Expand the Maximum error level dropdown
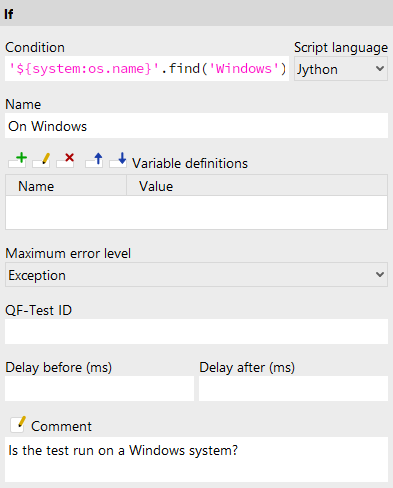The image size is (393, 488). pos(196,275)
